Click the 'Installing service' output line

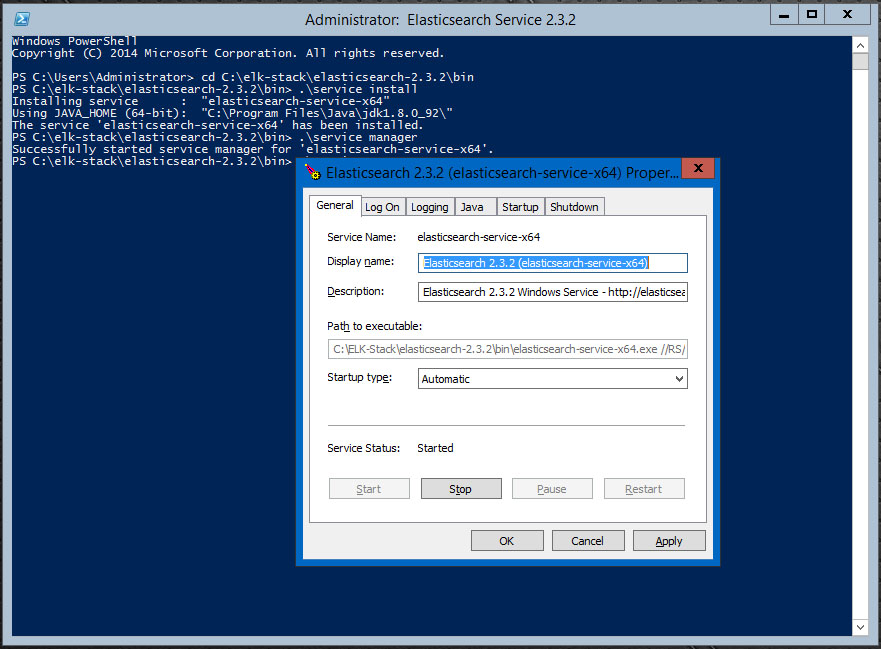click(x=201, y=101)
